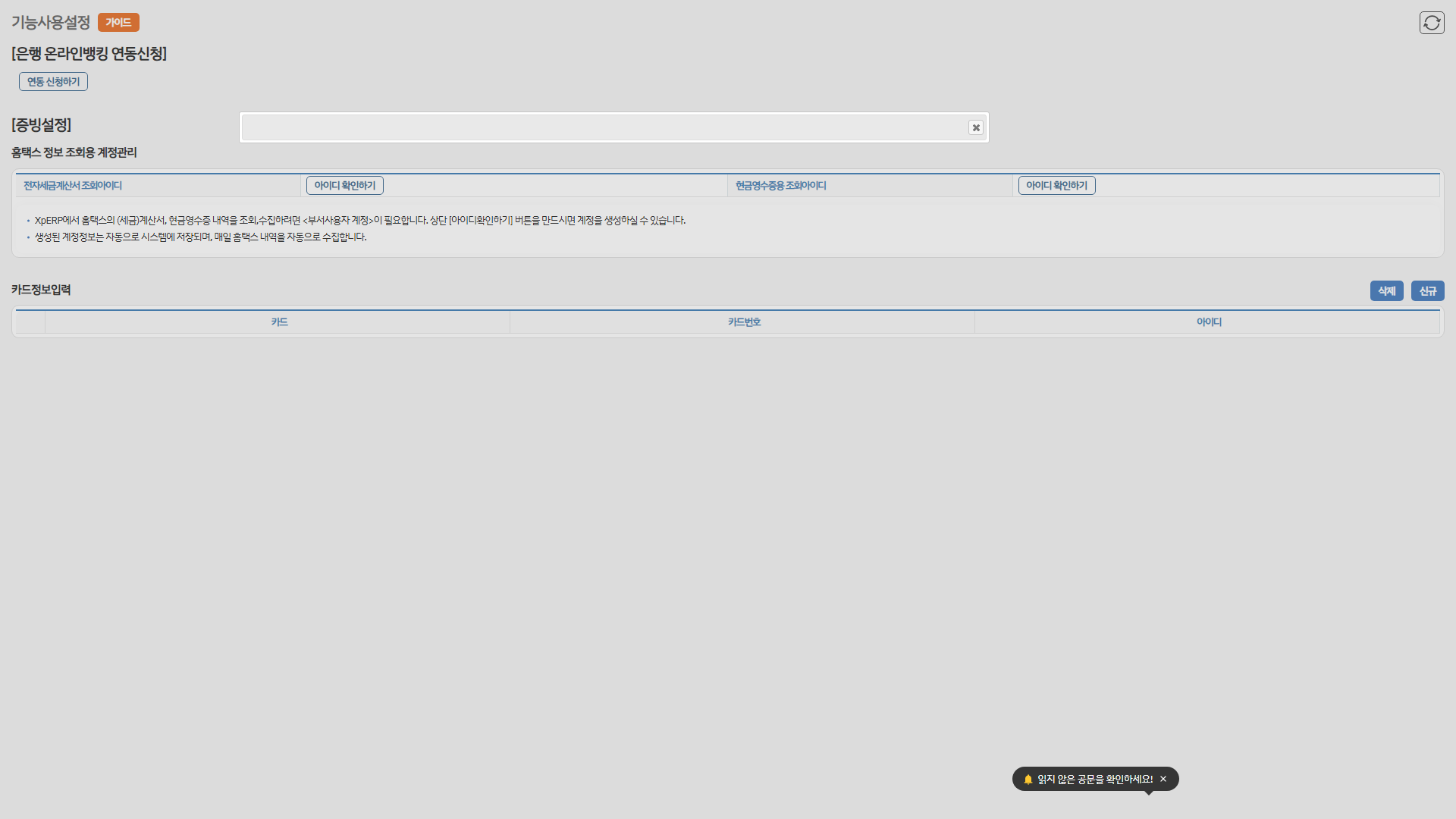Image resolution: width=1456 pixels, height=819 pixels.
Task: Select the 현금영수증용 조회아이디 label cell
Action: 780,186
